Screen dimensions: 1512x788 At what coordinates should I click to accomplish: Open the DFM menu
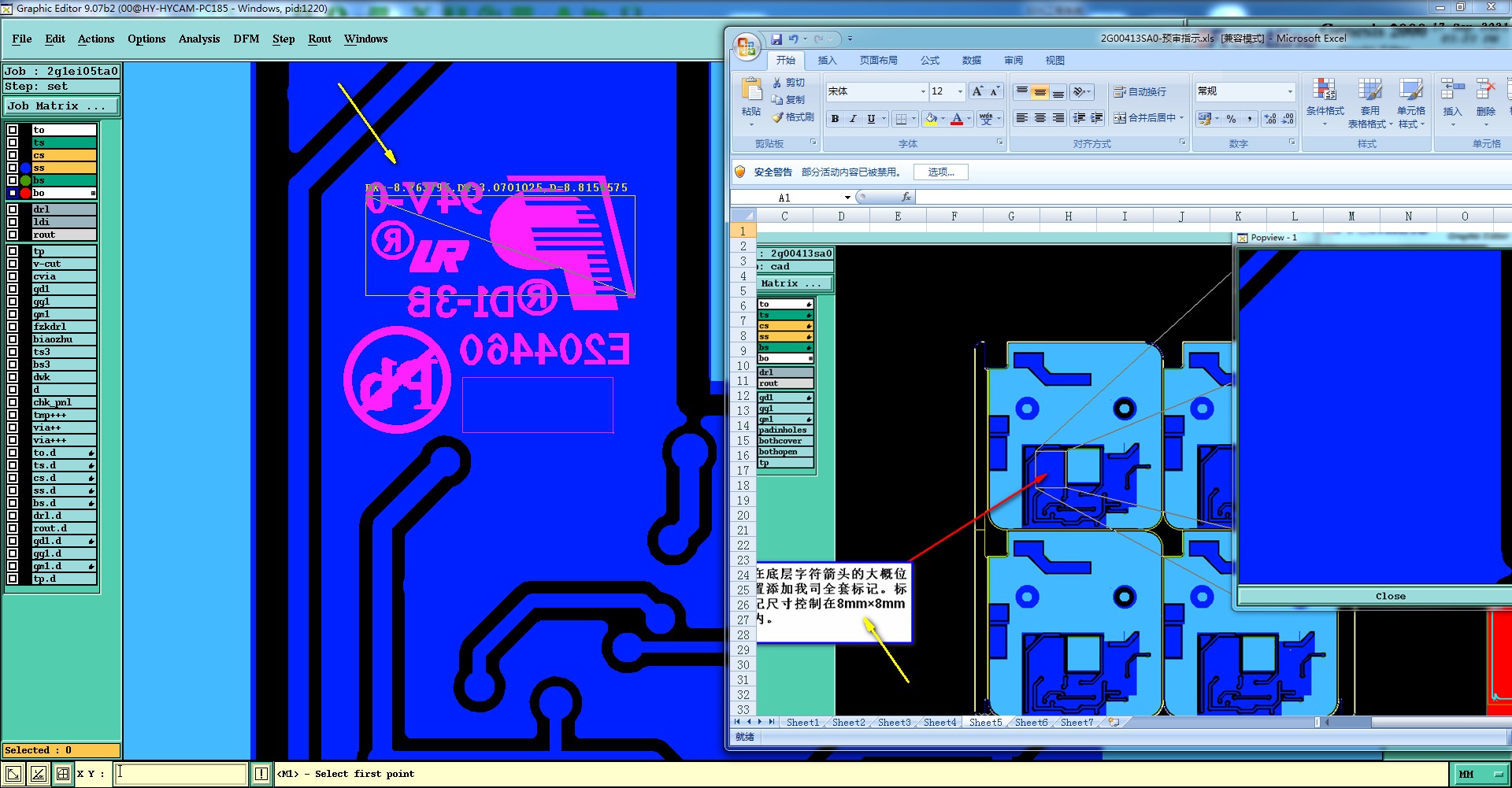tap(246, 39)
